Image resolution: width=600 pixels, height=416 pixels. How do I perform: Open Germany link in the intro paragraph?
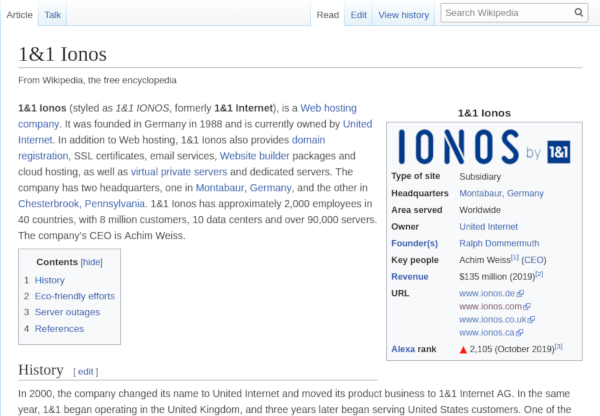coord(271,188)
